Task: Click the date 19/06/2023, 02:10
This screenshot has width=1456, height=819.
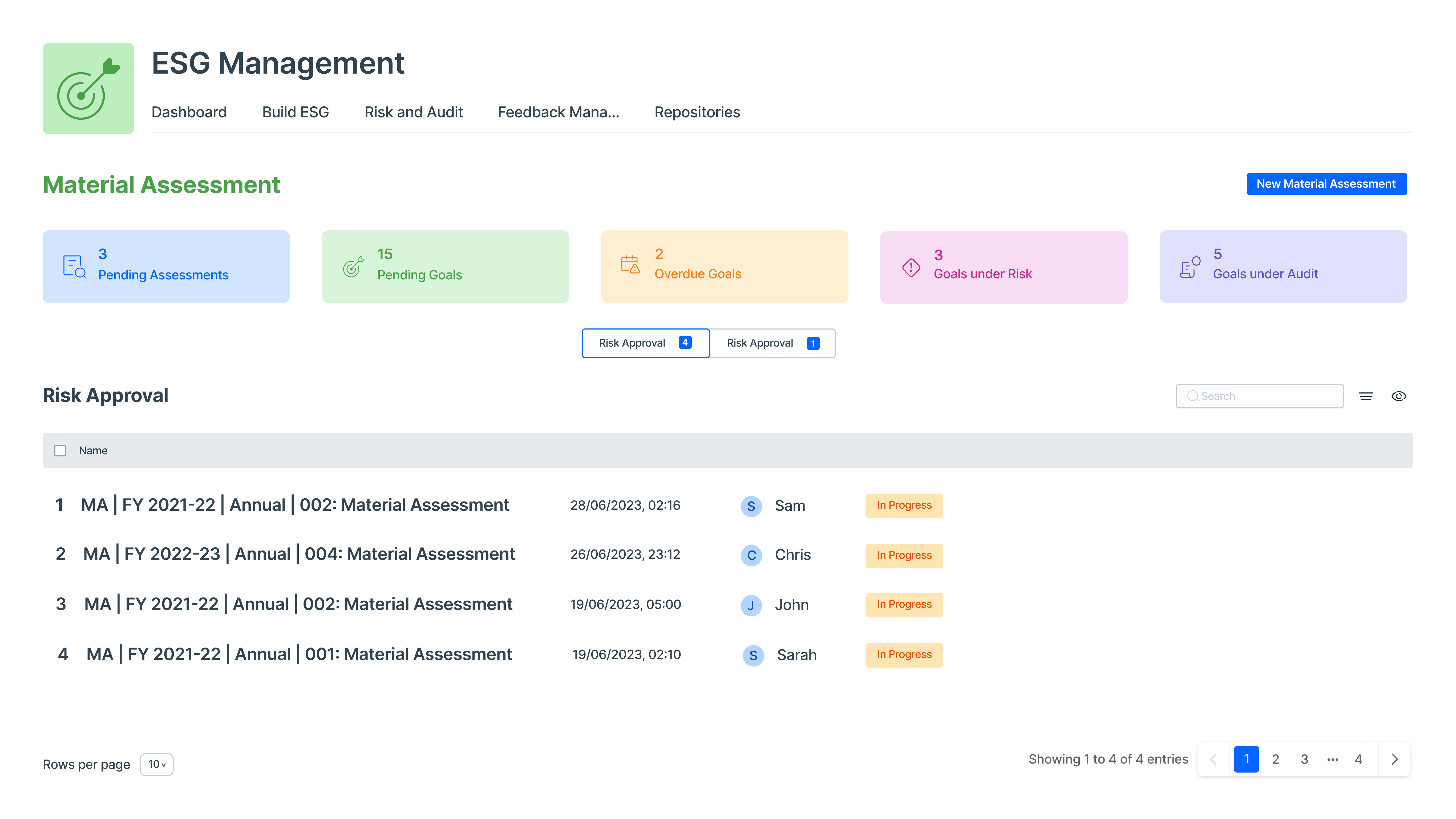Action: 626,655
